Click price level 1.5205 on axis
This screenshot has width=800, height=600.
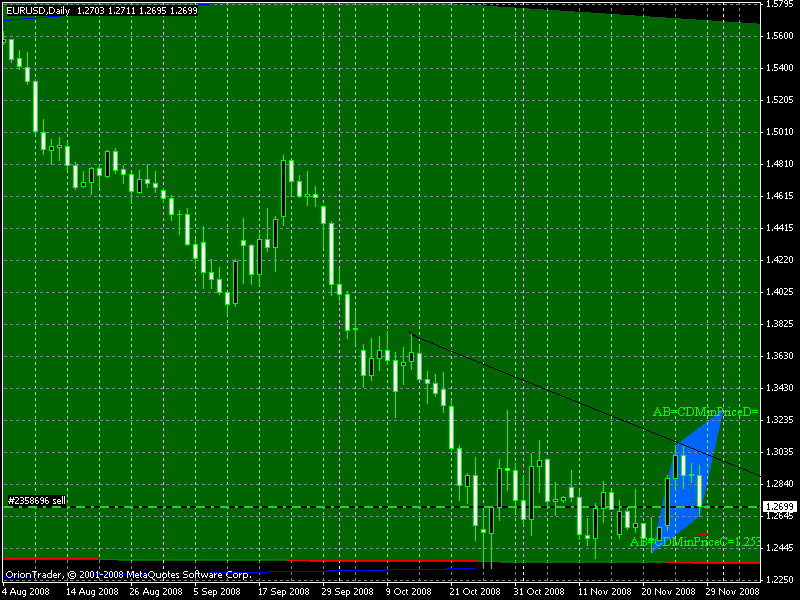click(x=780, y=100)
